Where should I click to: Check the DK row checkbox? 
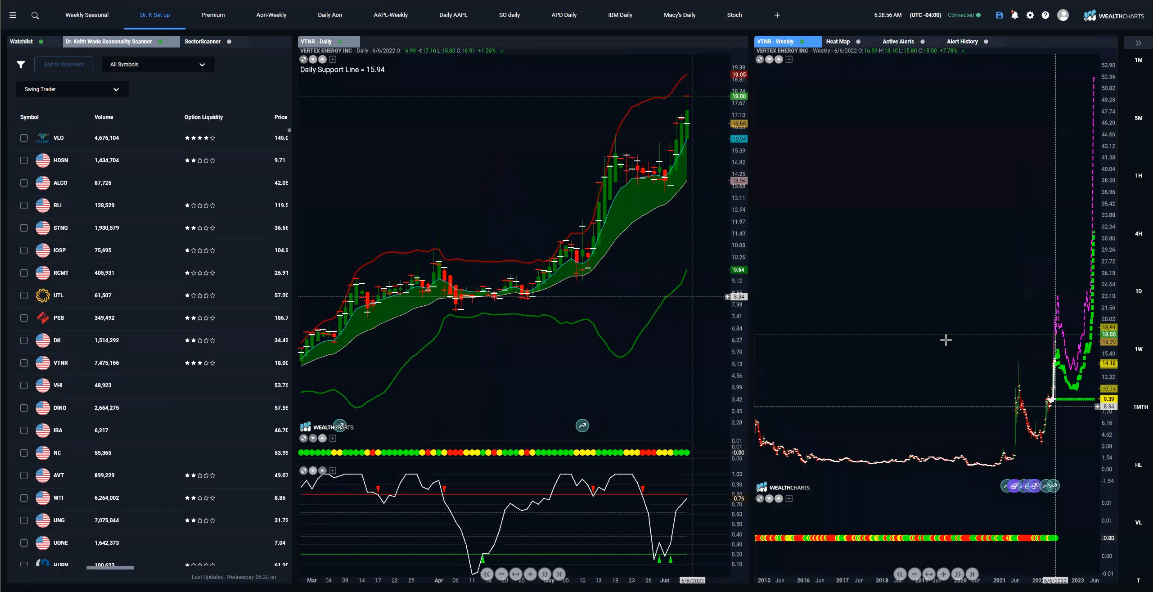coord(24,340)
